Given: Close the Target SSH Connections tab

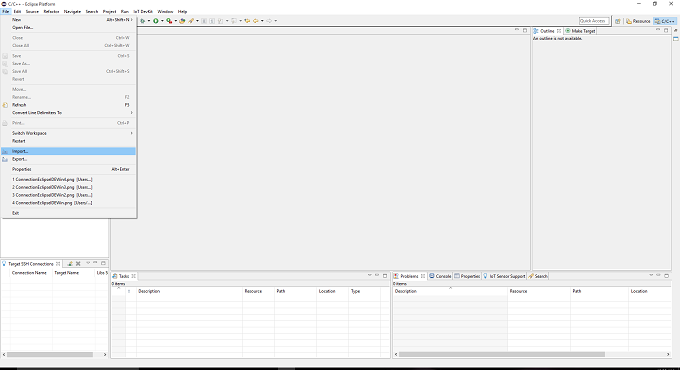Looking at the screenshot, I should pos(58,263).
